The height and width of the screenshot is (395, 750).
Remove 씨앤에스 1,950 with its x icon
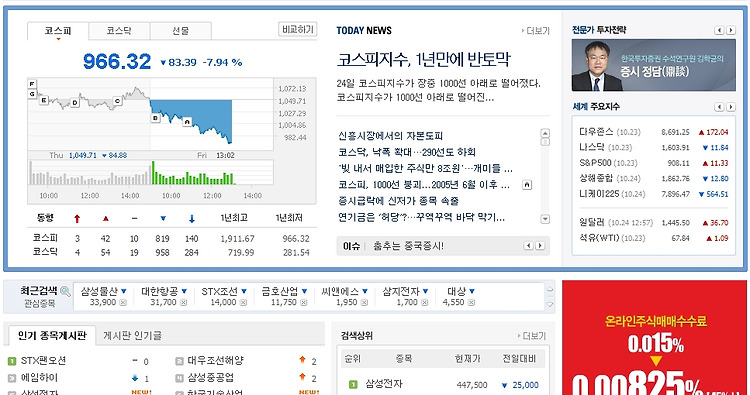(x=364, y=303)
